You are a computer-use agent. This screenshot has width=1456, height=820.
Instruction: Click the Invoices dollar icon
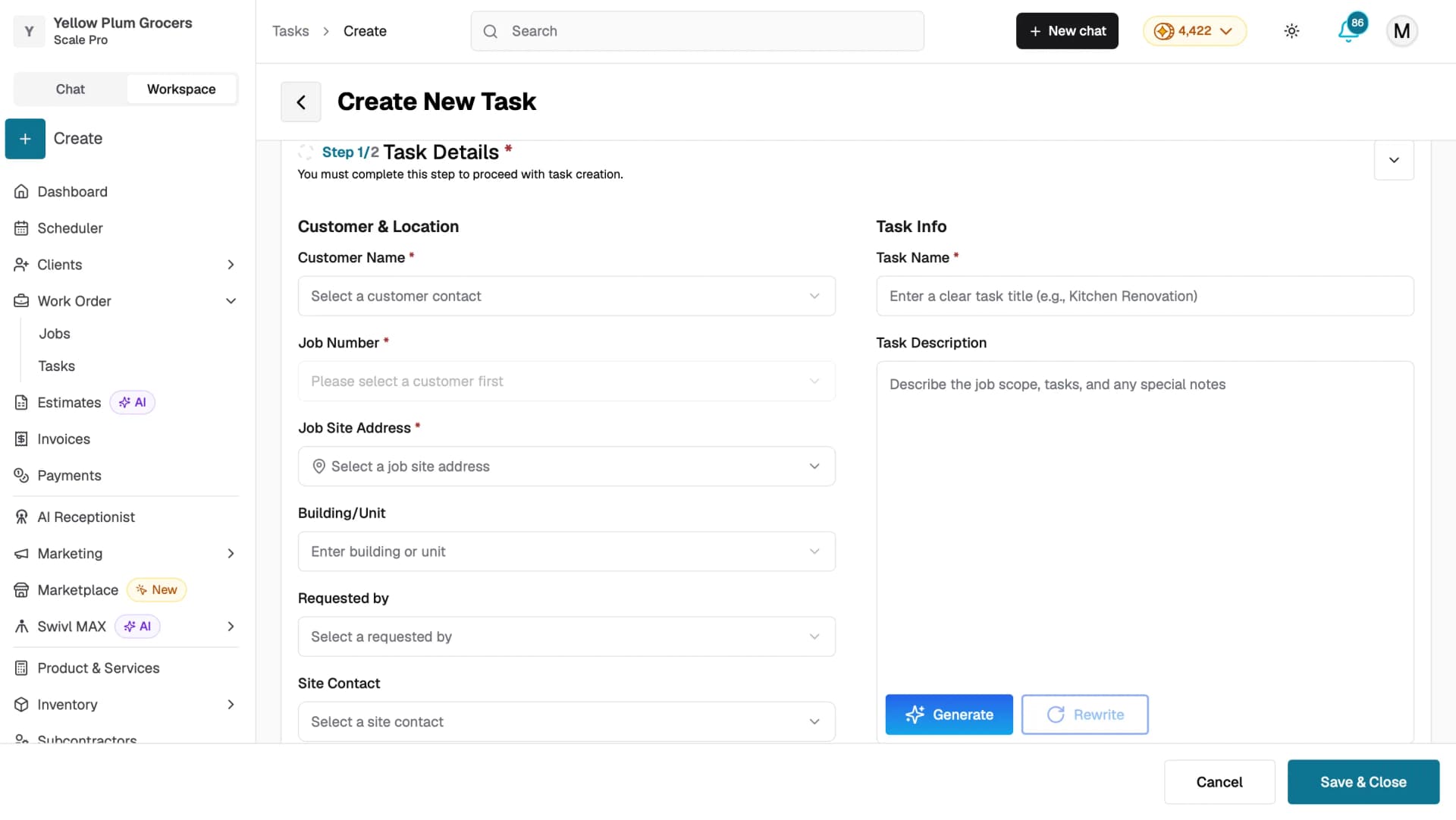pos(21,439)
